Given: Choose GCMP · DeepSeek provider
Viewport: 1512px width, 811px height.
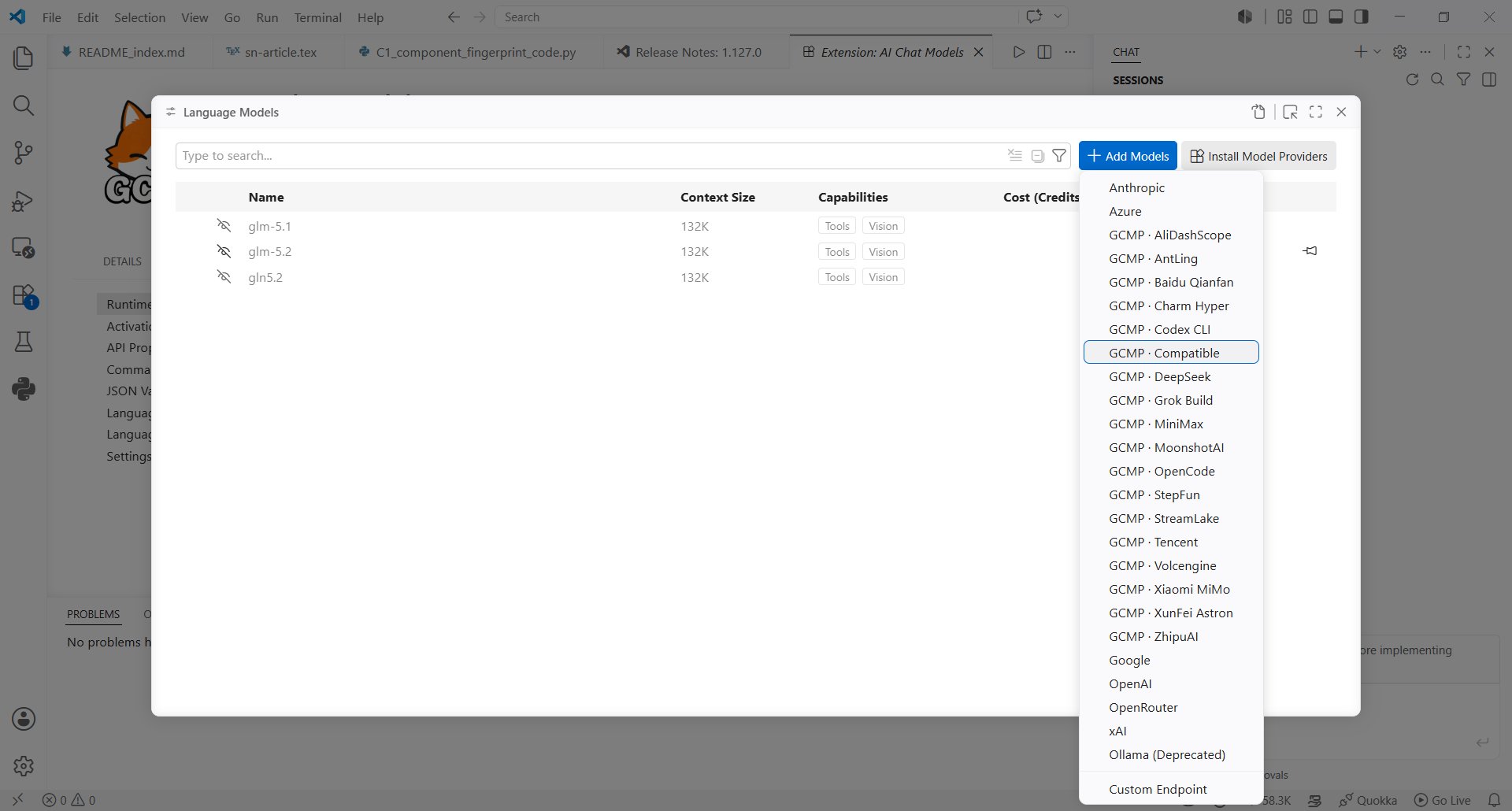Looking at the screenshot, I should point(1171,376).
